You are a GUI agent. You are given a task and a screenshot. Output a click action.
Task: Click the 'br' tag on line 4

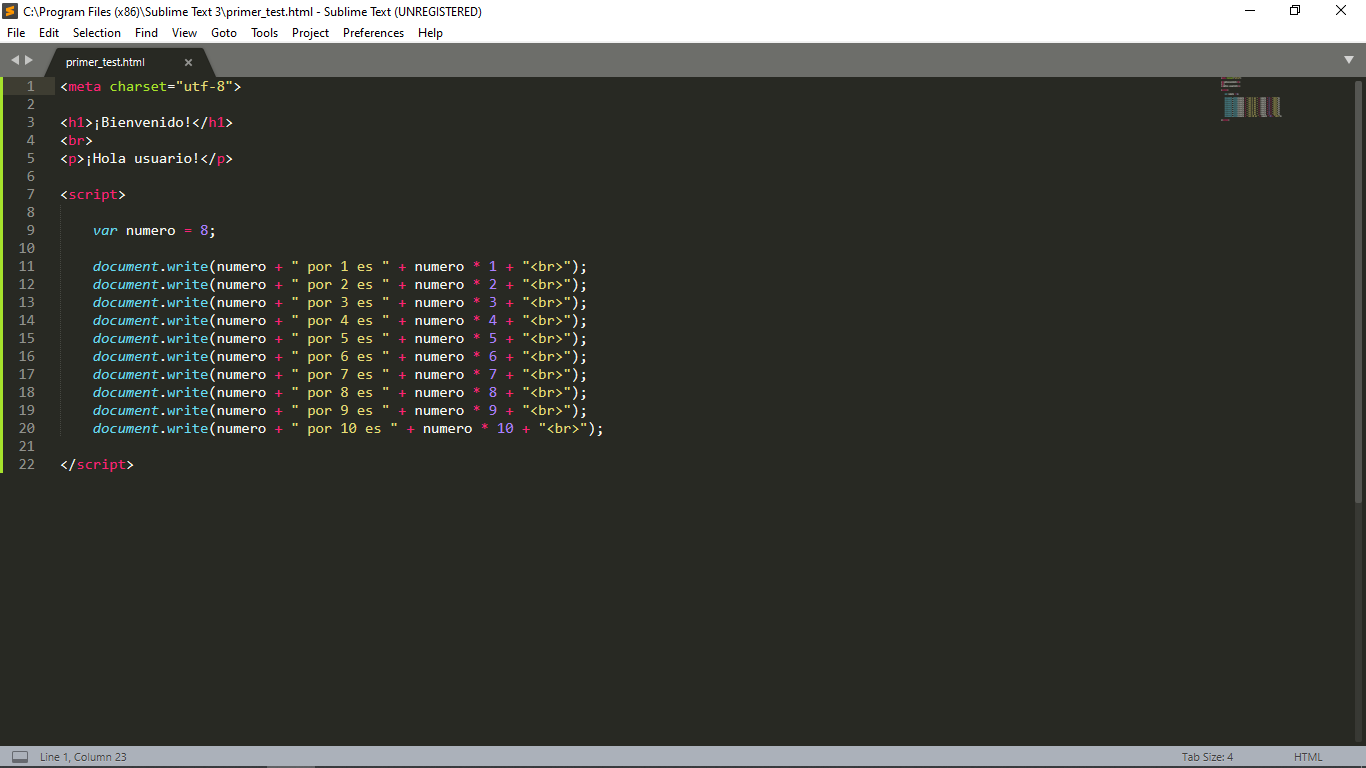click(x=76, y=141)
